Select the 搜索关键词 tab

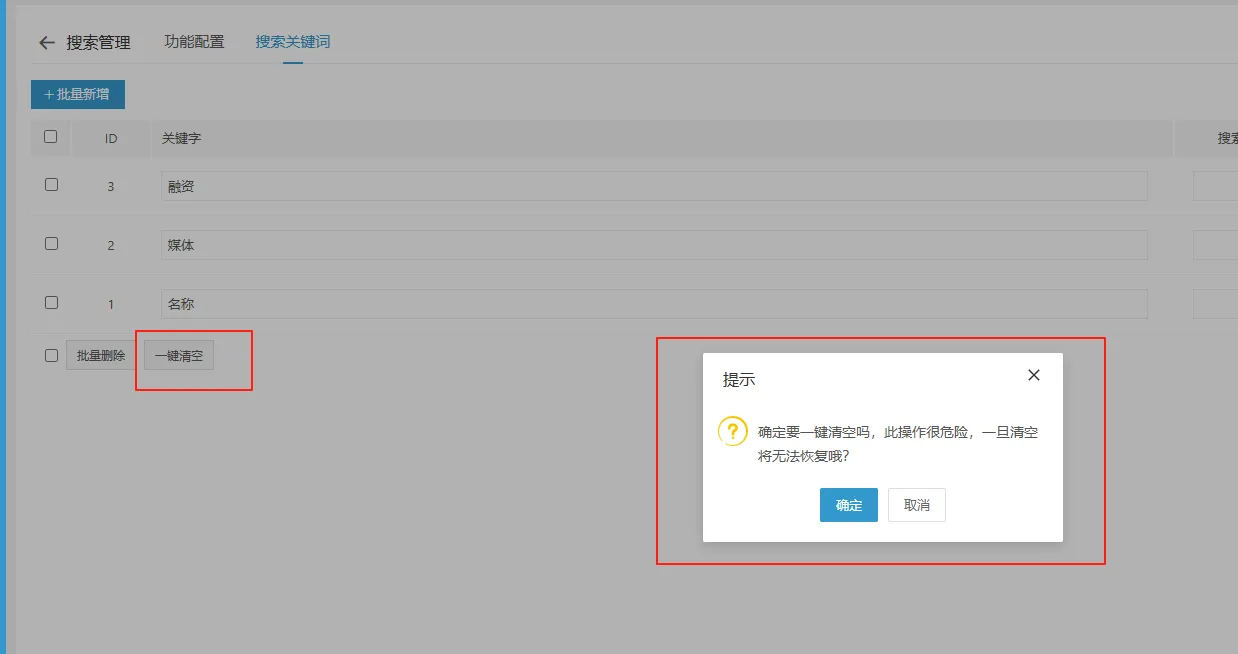coord(292,42)
